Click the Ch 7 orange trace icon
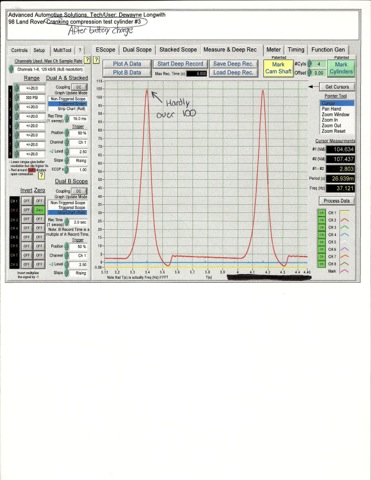The width and height of the screenshot is (371, 480). click(344, 256)
